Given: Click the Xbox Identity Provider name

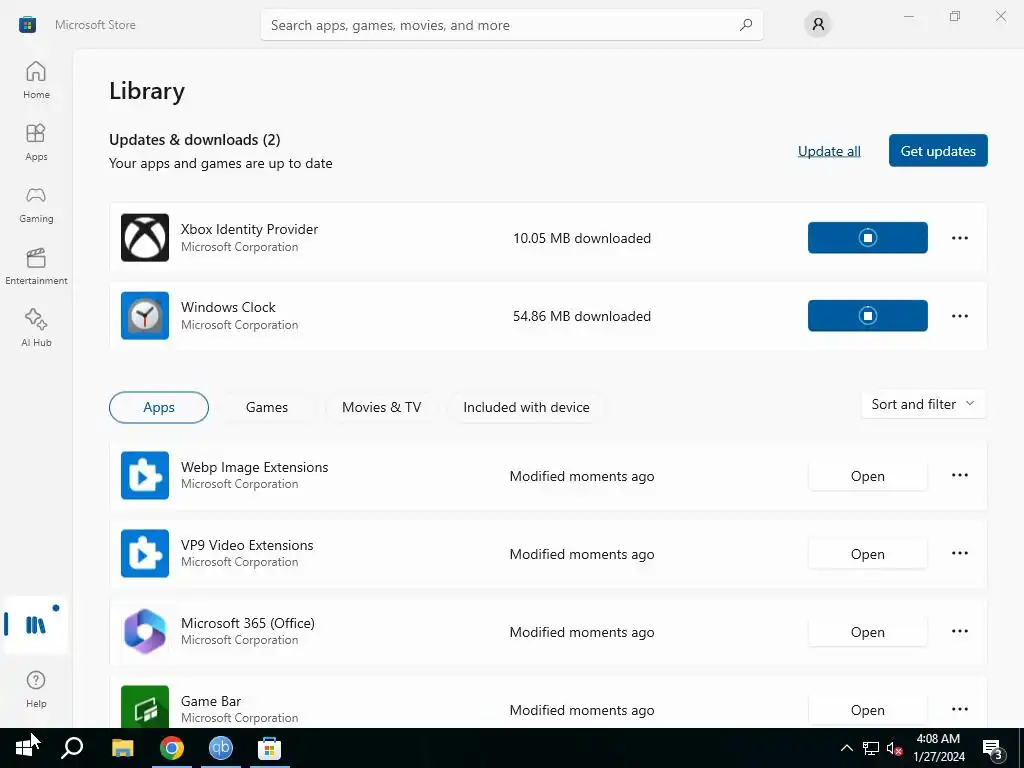Looking at the screenshot, I should point(249,229).
